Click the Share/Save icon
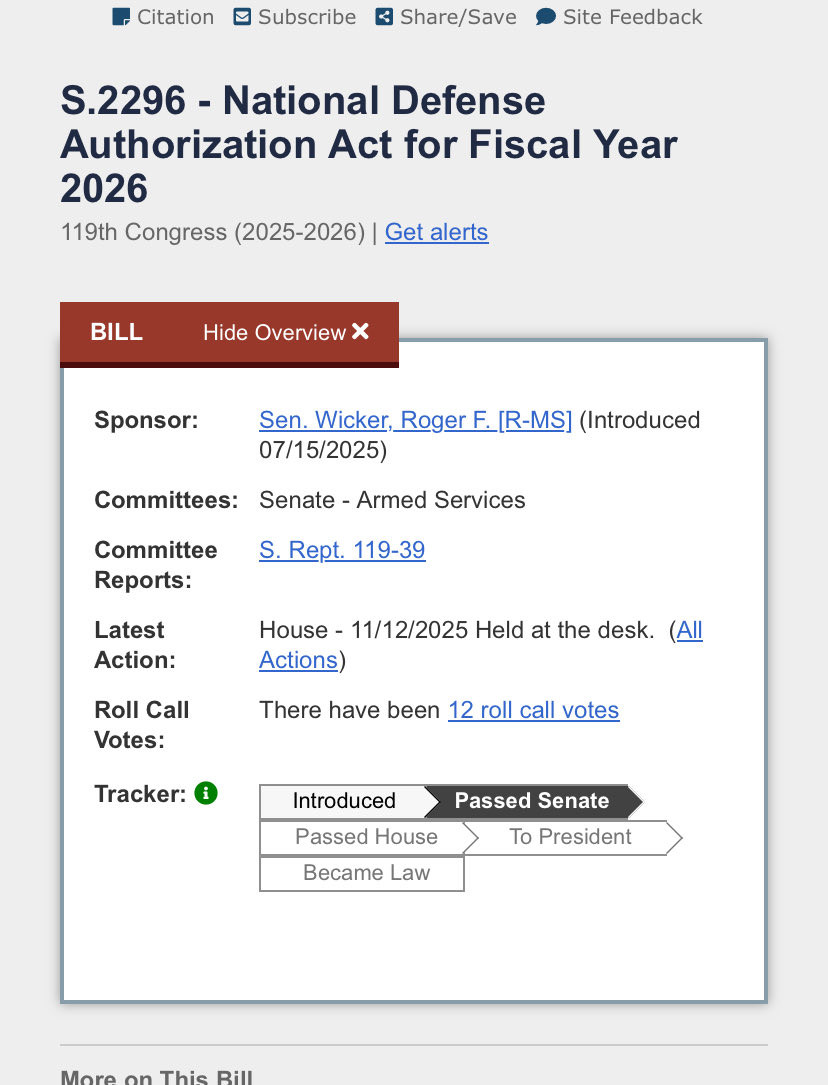 384,17
